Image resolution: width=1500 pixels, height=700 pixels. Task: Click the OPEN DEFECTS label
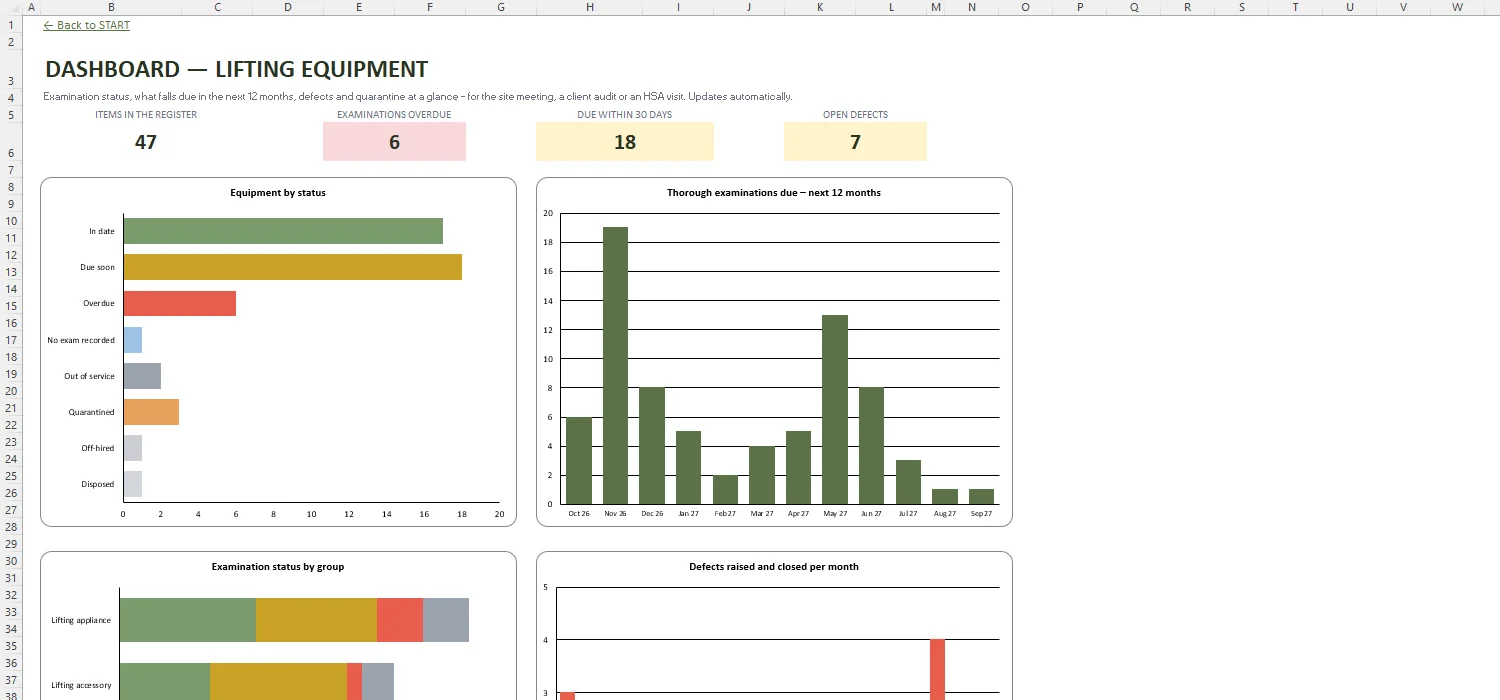(x=855, y=114)
